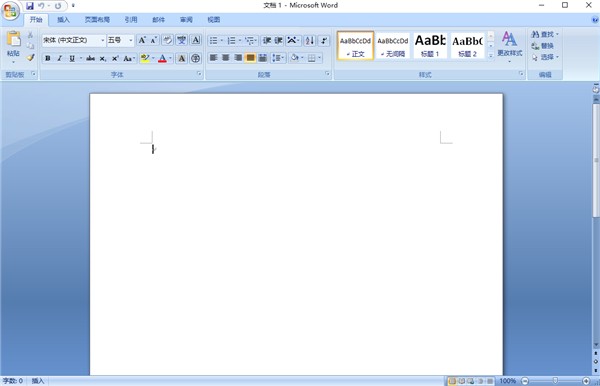Click the 100% zoom level indicator
The image size is (600, 386).
pyautogui.click(x=507, y=381)
